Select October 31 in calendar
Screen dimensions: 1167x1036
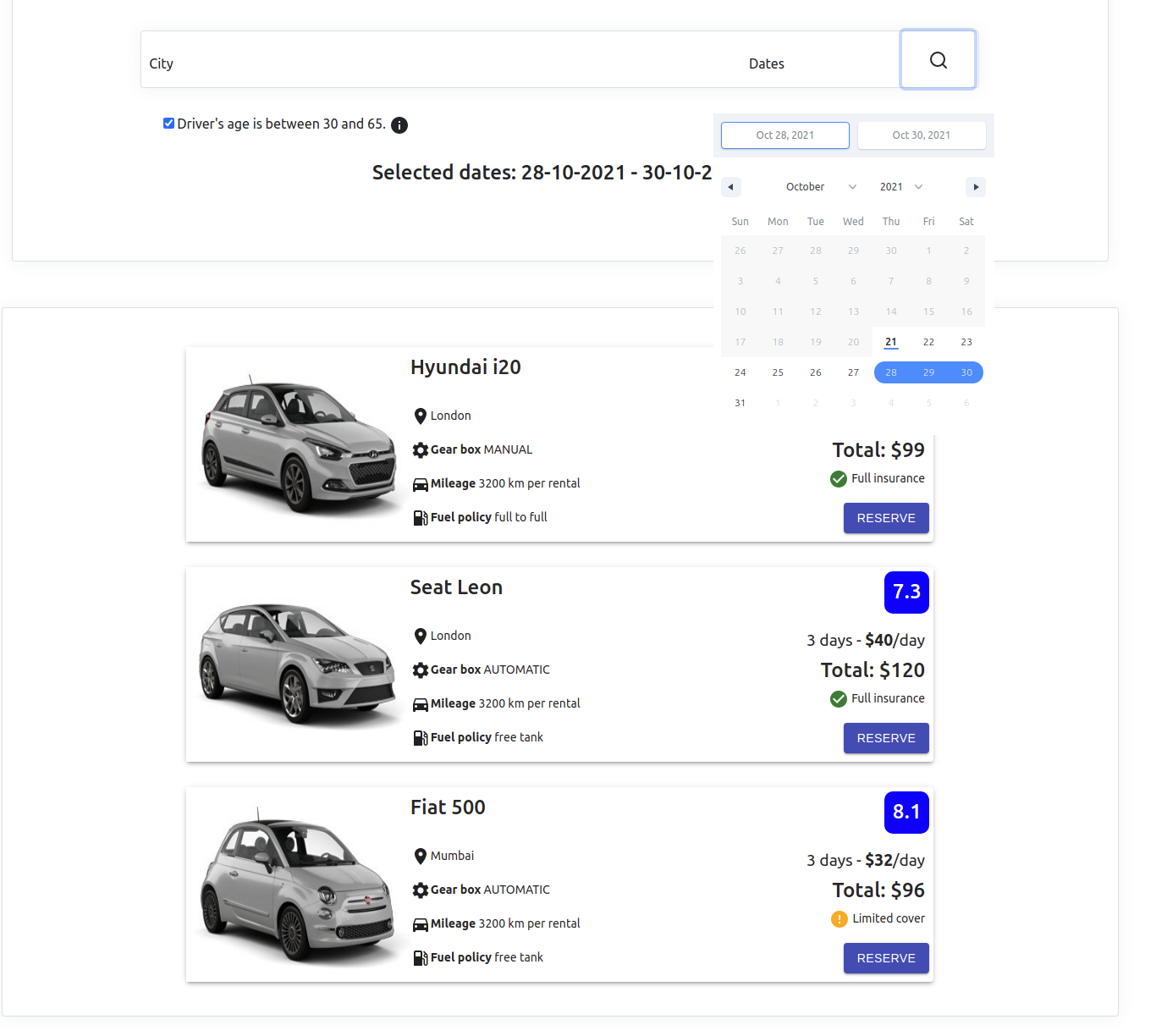(740, 403)
